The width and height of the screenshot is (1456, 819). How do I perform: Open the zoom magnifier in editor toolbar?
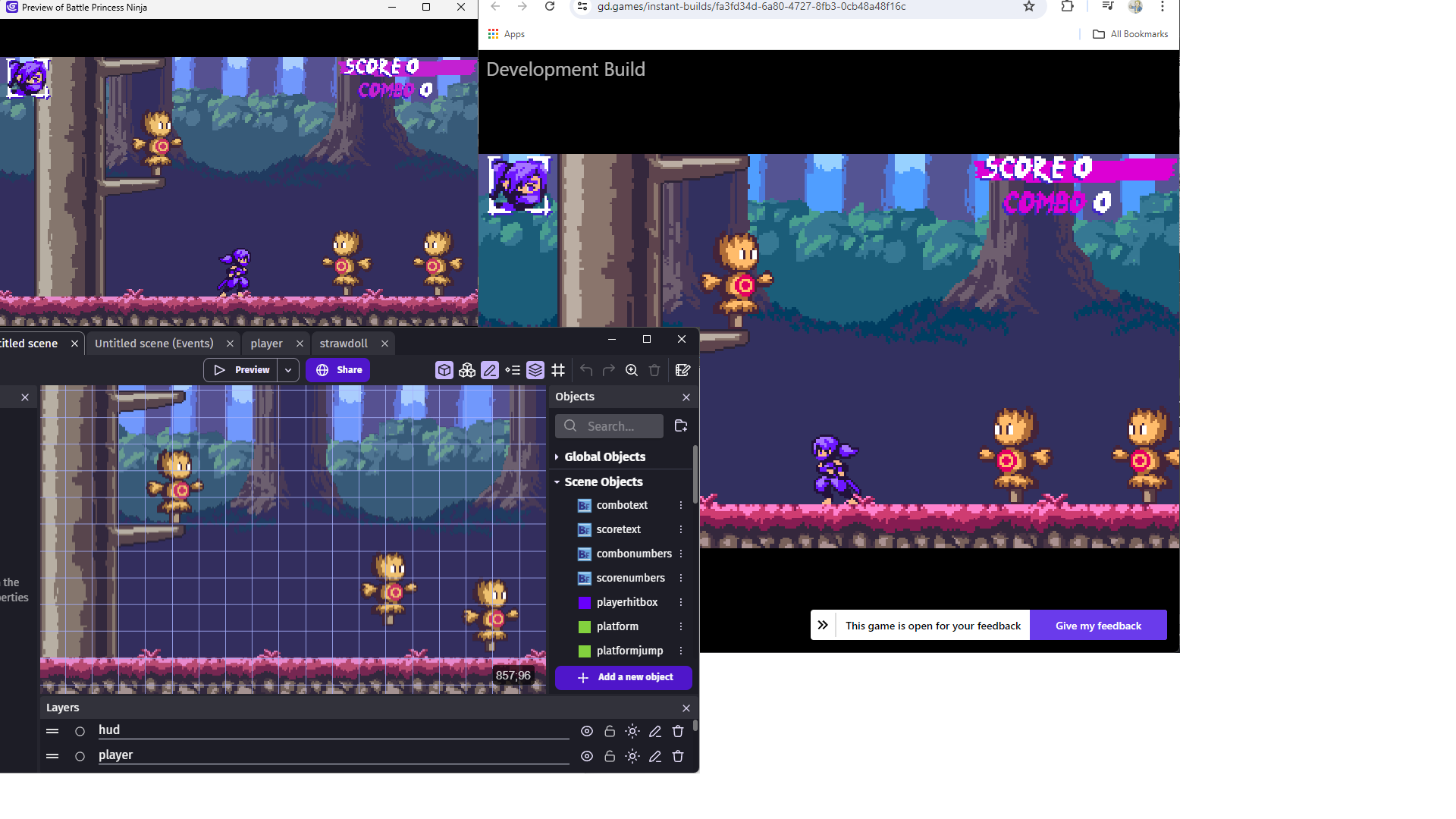(x=632, y=370)
